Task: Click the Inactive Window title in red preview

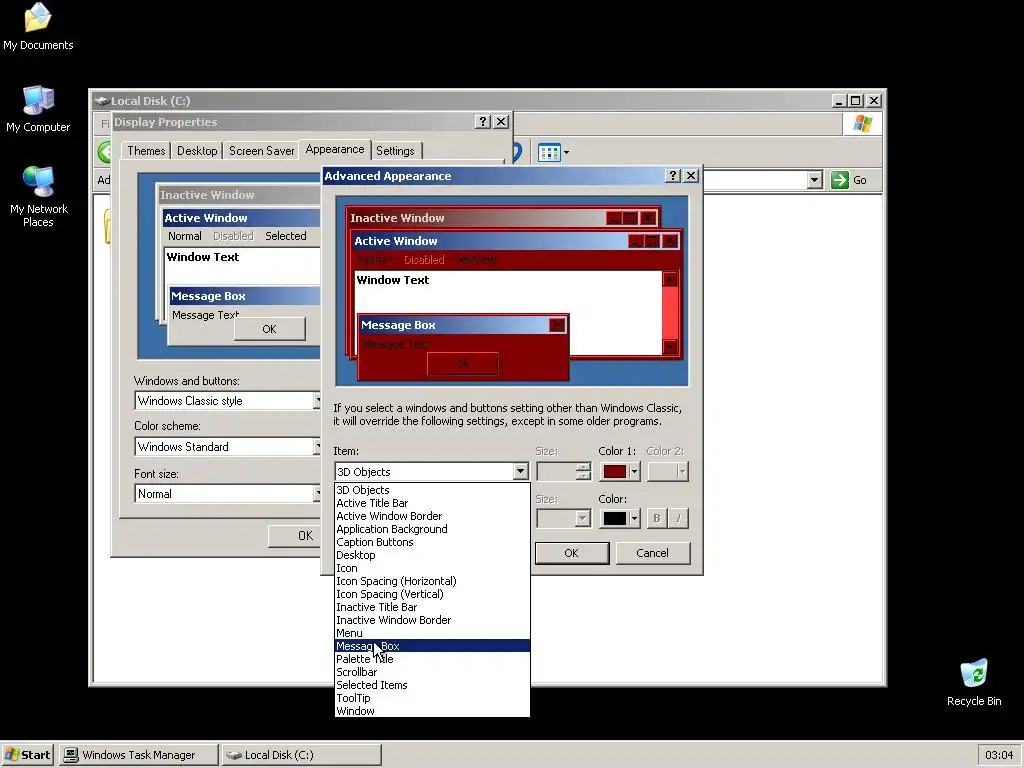Action: coord(397,218)
